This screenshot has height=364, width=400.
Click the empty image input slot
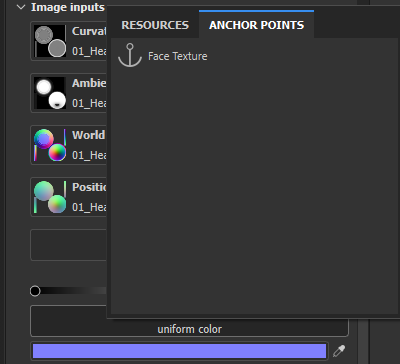pos(68,245)
